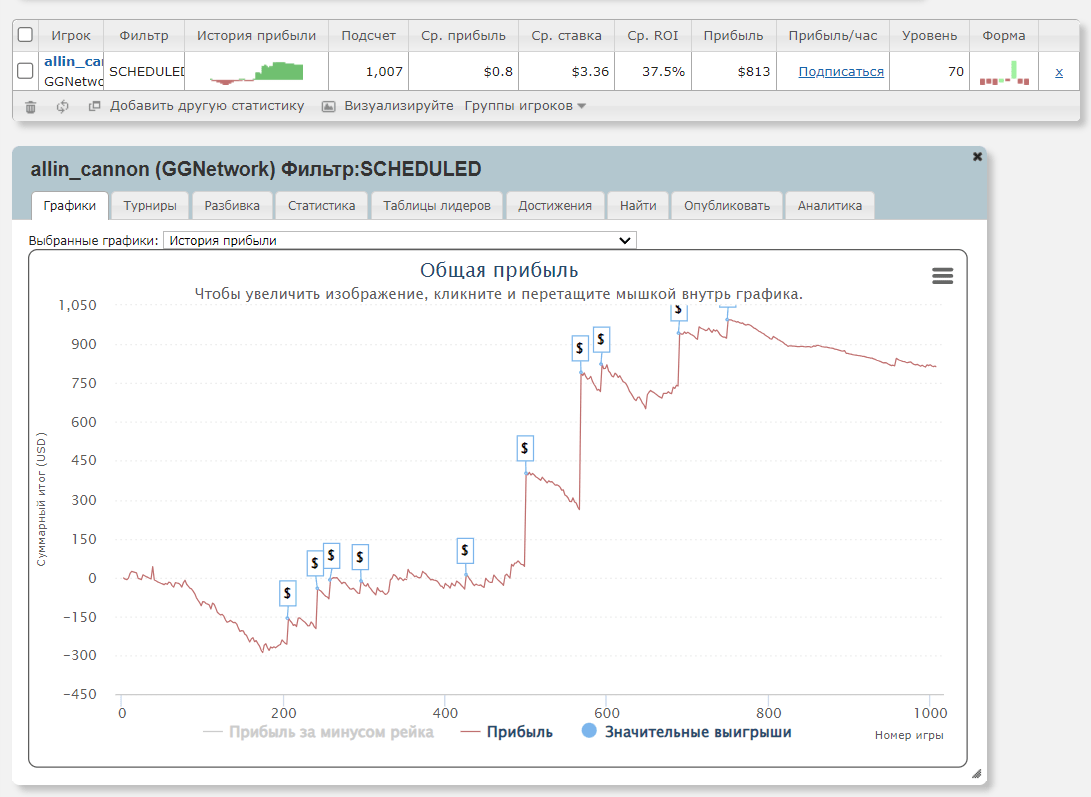The image size is (1091, 797).
Task: Open the chart hamburger menu
Action: [x=942, y=276]
